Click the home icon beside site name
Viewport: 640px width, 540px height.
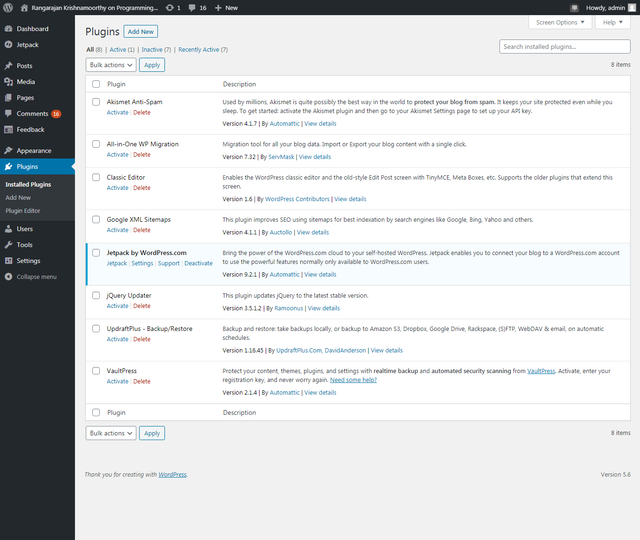(24, 8)
